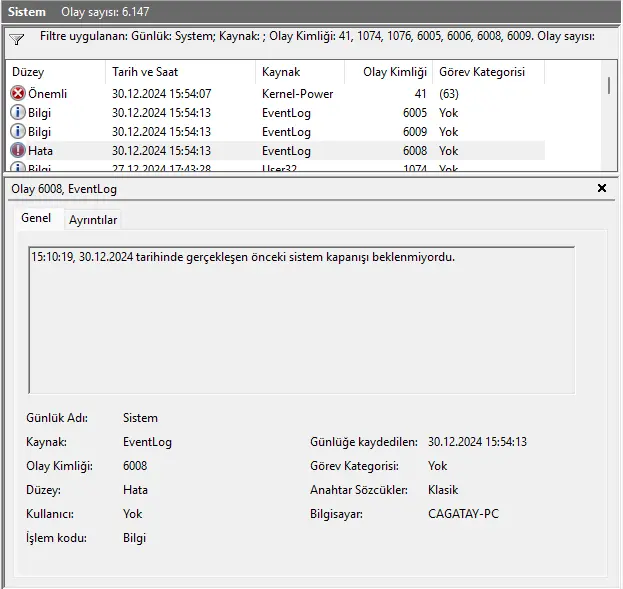Sort by Tarih ve Saat column

(x=181, y=72)
